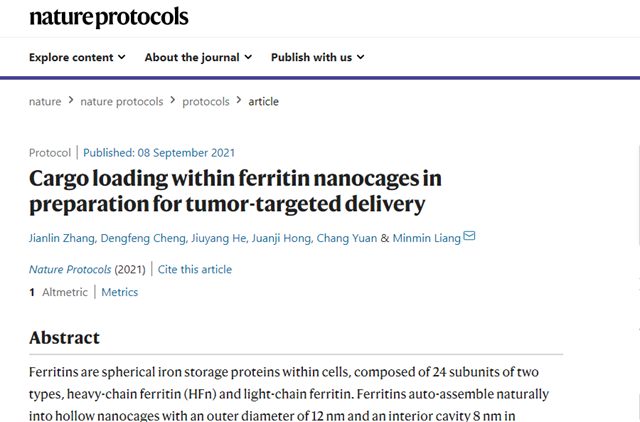Open the Altmetric score link
The width and height of the screenshot is (640, 422).
(x=58, y=292)
